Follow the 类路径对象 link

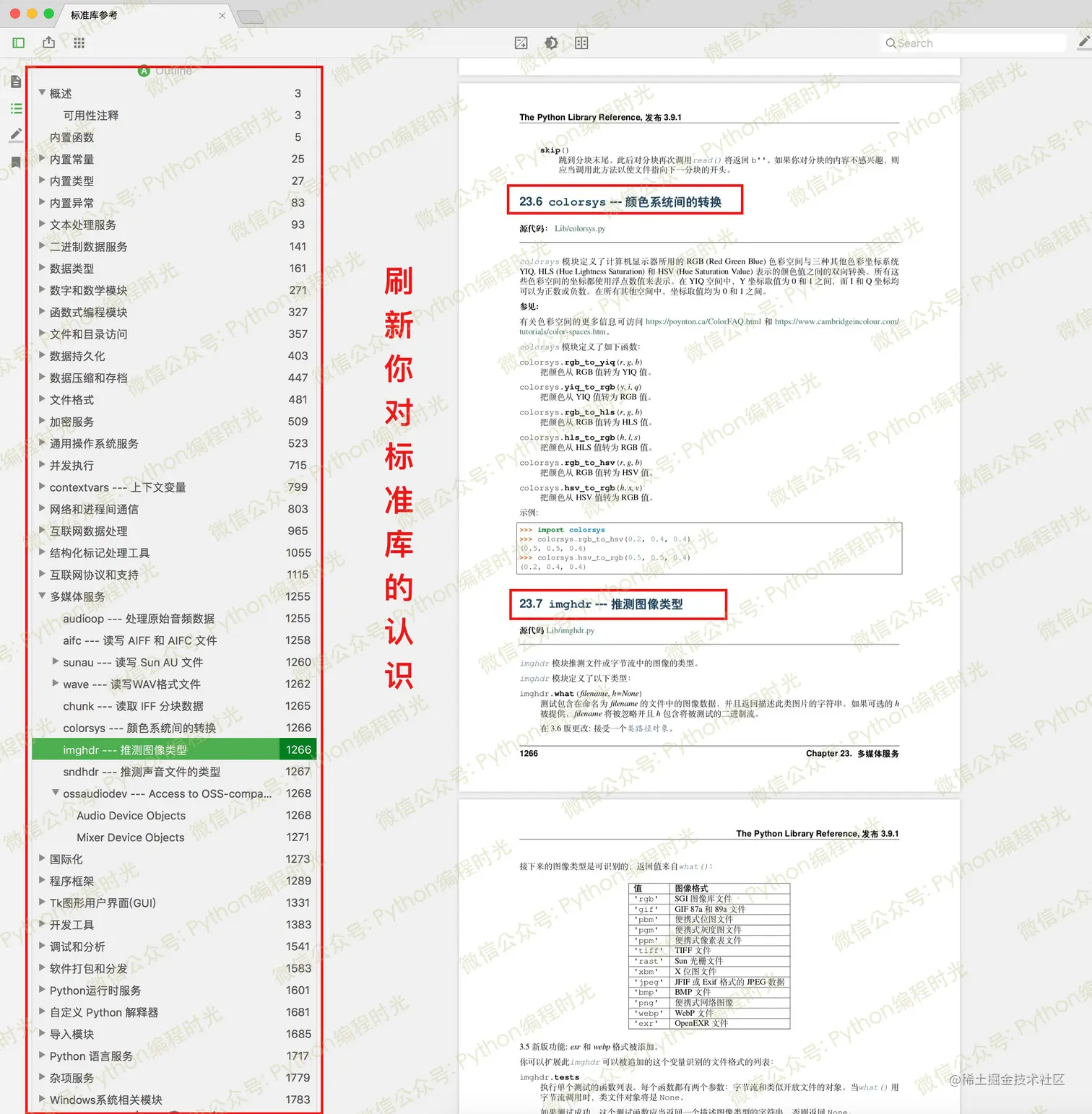(x=649, y=729)
